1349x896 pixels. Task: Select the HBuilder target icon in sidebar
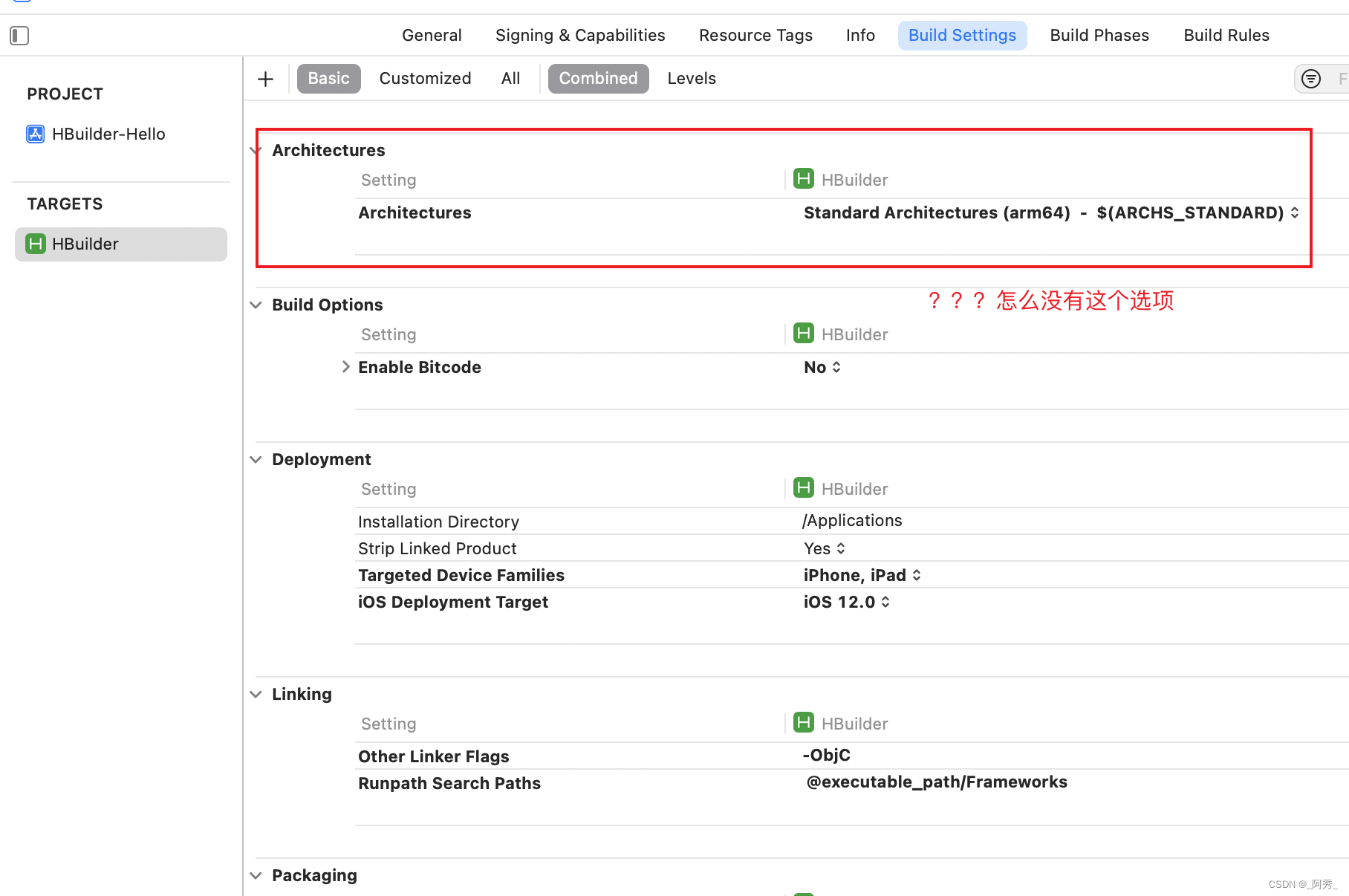(x=35, y=244)
